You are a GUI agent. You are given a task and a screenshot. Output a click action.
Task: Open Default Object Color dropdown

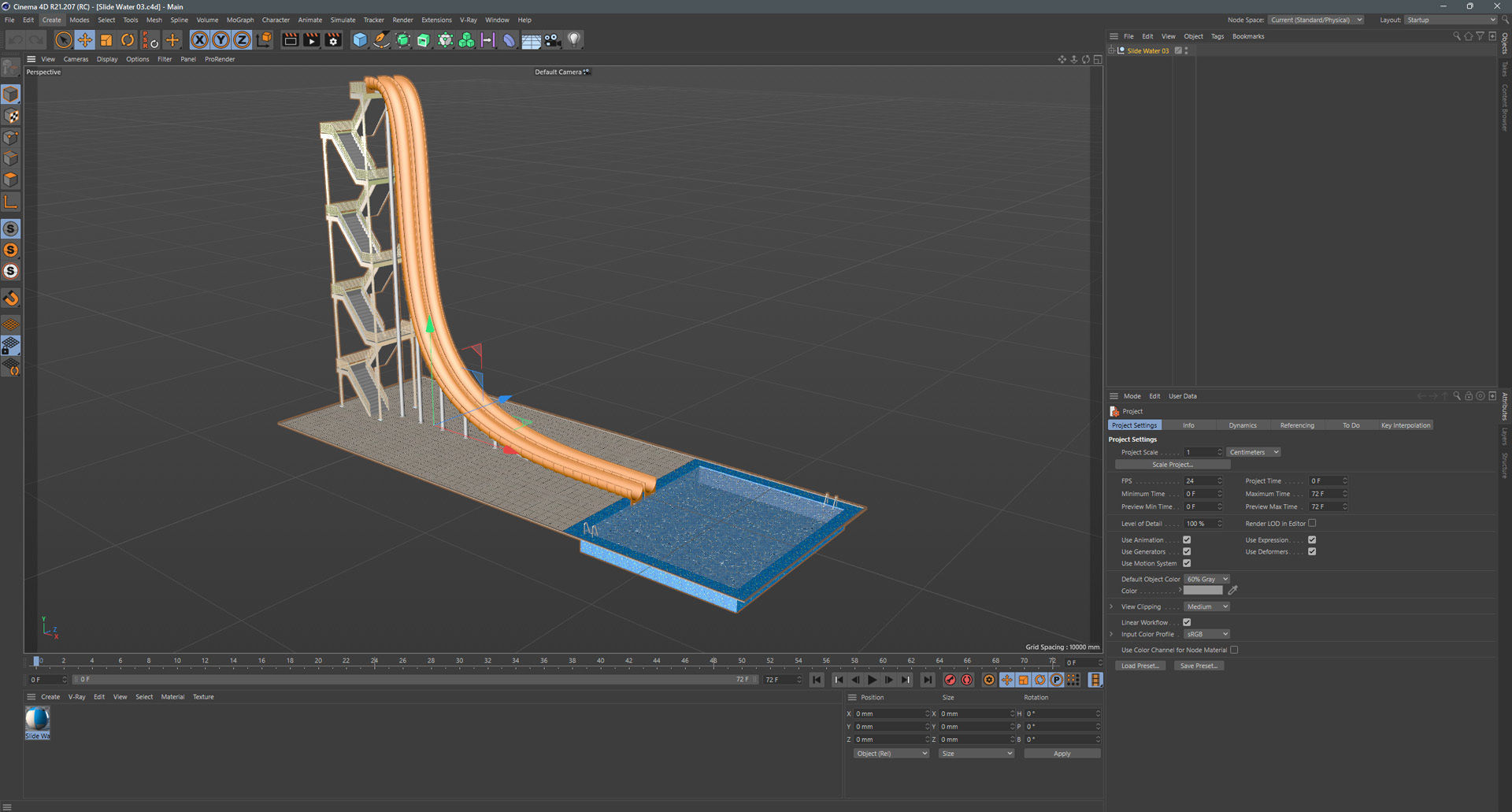point(1207,580)
